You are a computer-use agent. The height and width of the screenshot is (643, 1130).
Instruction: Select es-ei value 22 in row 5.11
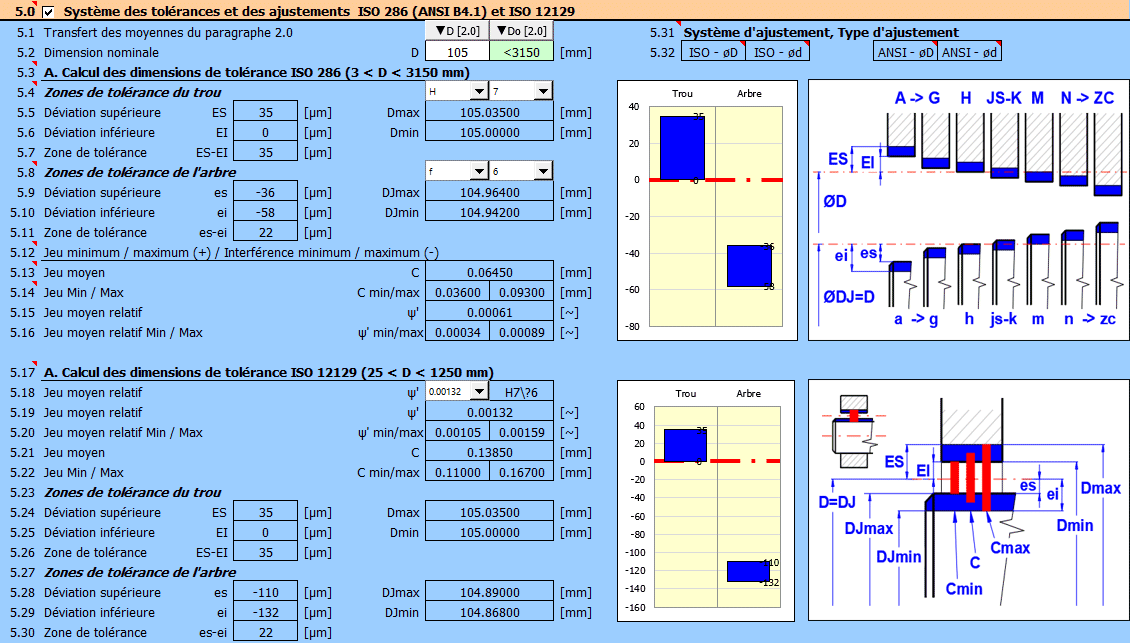pyautogui.click(x=265, y=232)
